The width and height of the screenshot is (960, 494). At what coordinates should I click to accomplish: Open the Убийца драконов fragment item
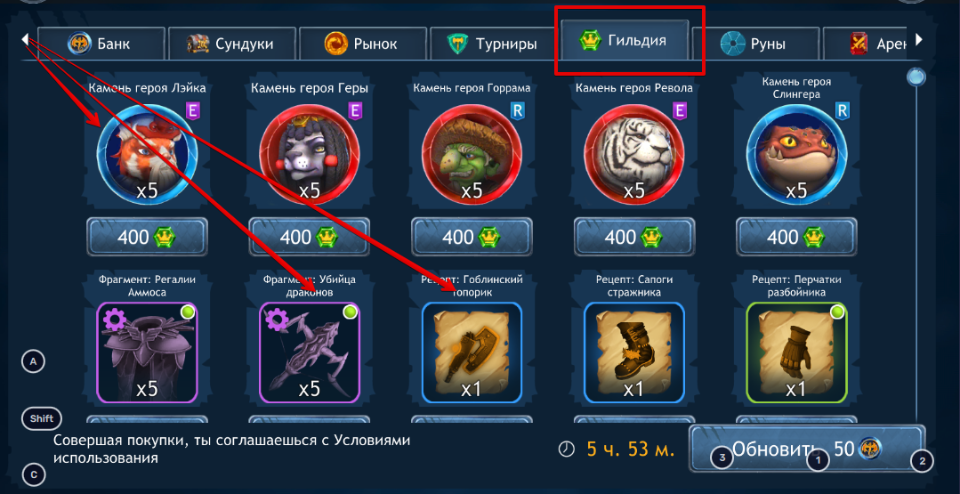310,352
